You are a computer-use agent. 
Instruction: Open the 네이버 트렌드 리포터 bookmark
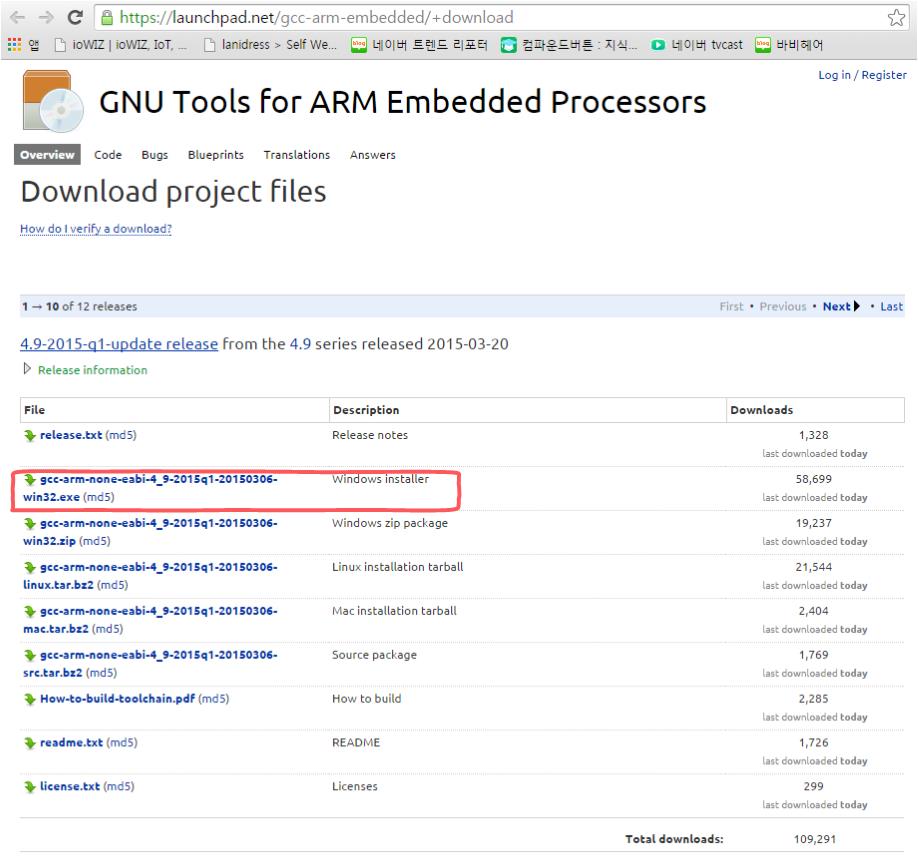coord(419,44)
